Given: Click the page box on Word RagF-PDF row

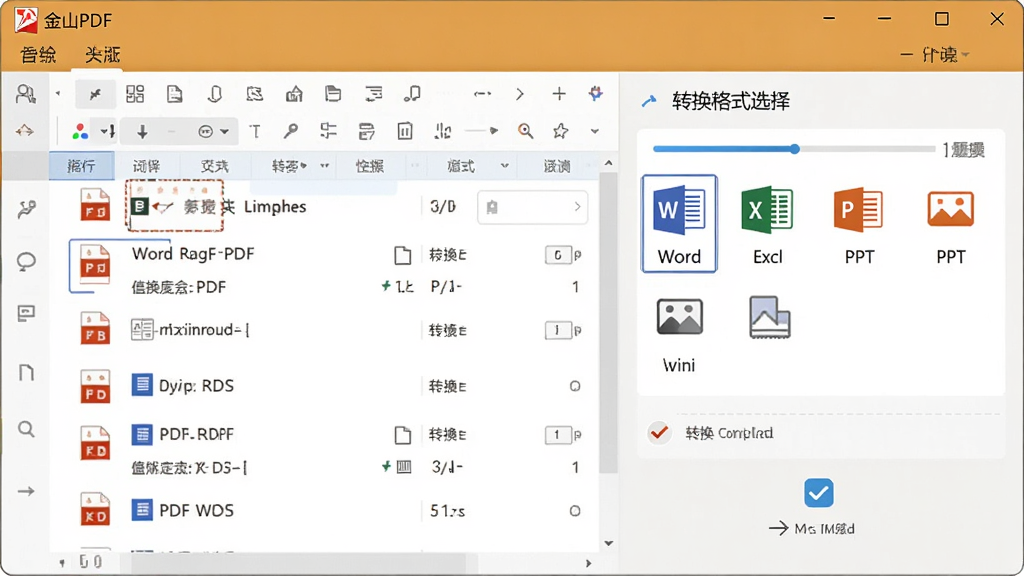Looking at the screenshot, I should 558,255.
